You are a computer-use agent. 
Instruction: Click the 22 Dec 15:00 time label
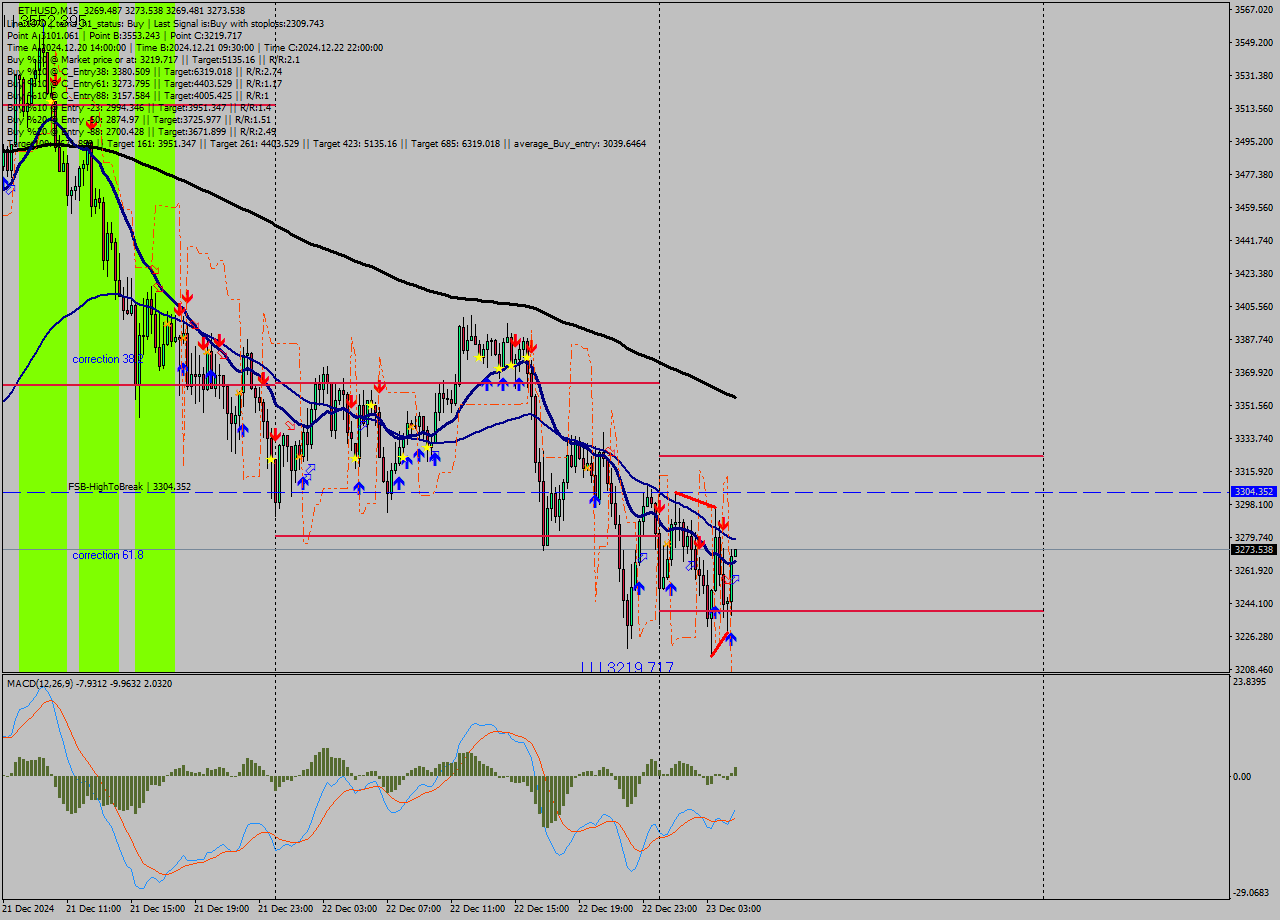click(541, 909)
